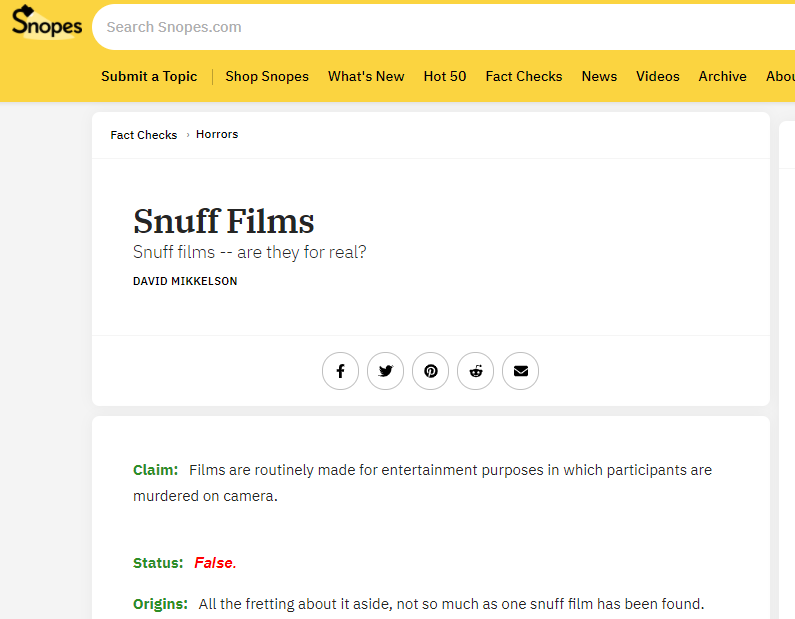Click the subtitle 'are they for real?'
This screenshot has width=795, height=619.
click(x=302, y=252)
